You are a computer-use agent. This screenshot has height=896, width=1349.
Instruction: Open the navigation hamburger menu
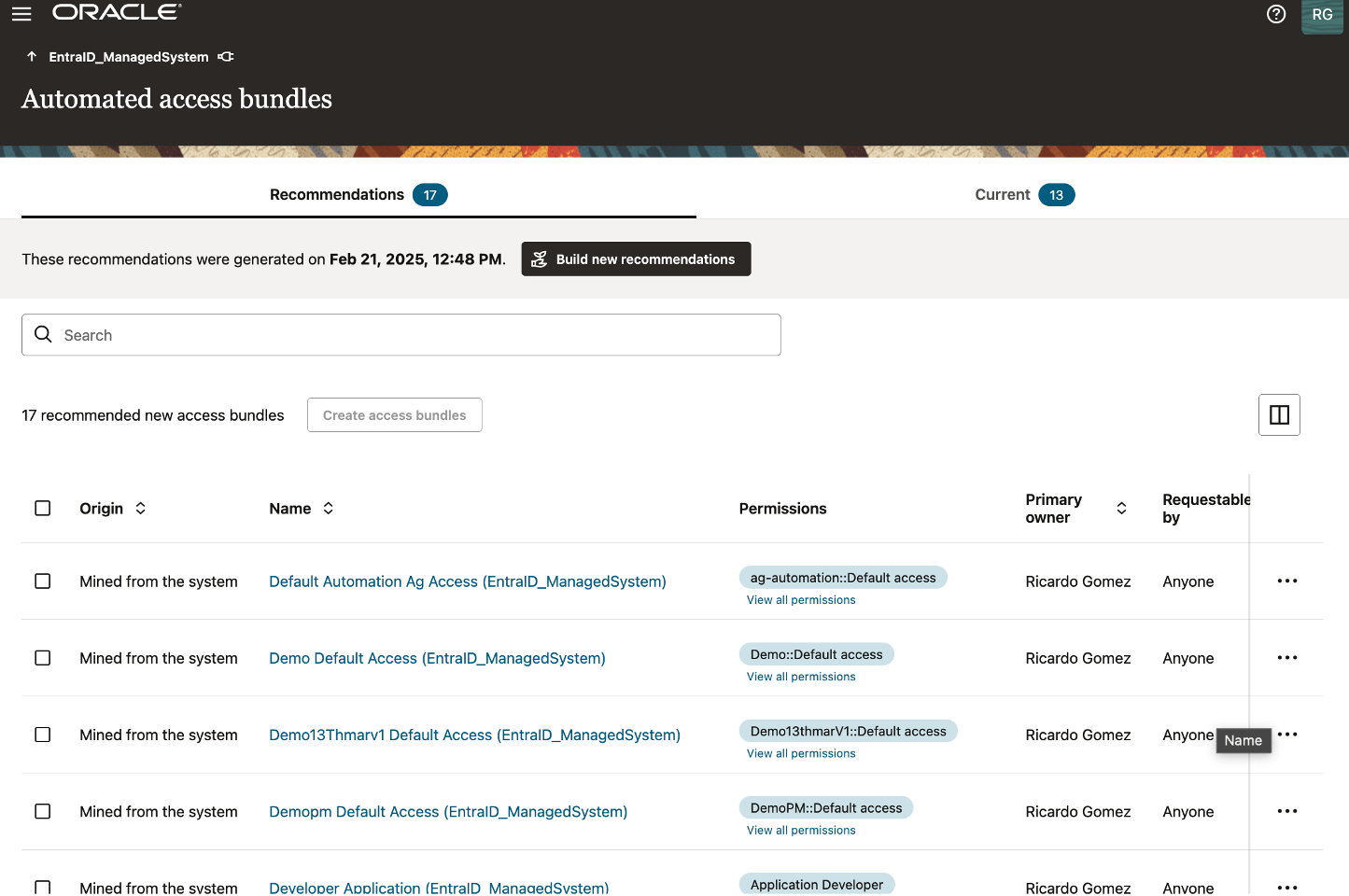pos(21,13)
